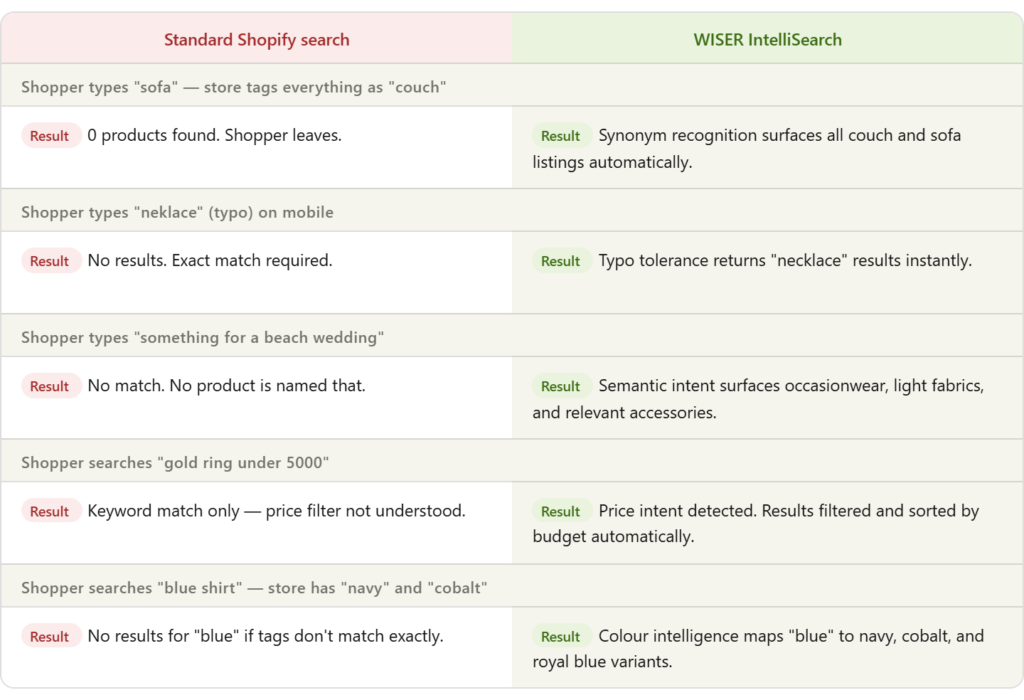Click the Standard Shopify search column header
Image resolution: width=1024 pixels, height=700 pixels.
tap(256, 40)
